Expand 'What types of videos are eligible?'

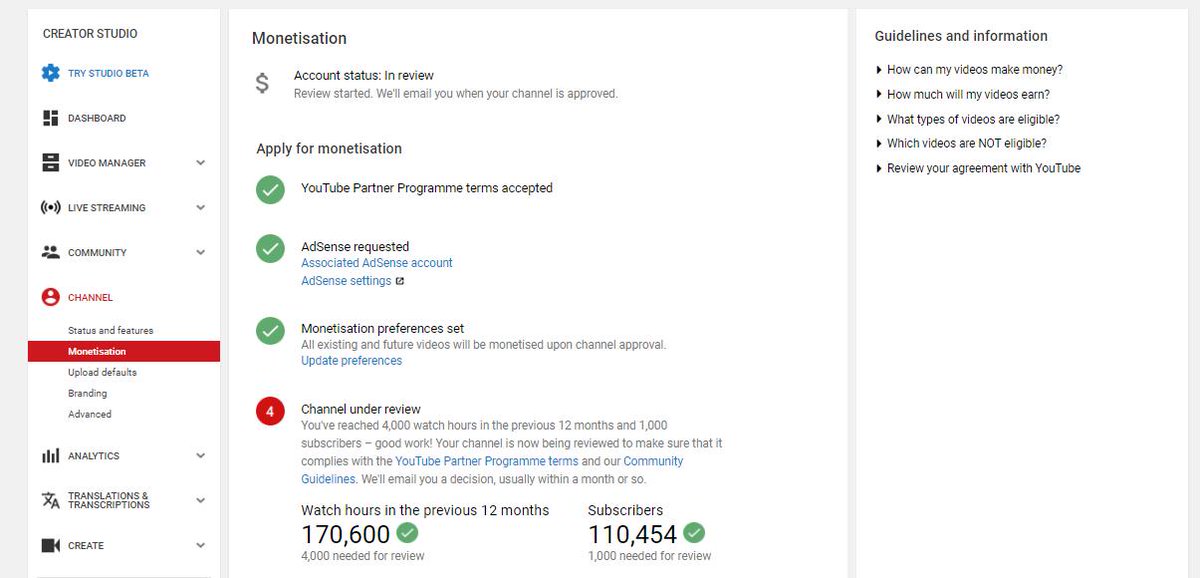967,119
